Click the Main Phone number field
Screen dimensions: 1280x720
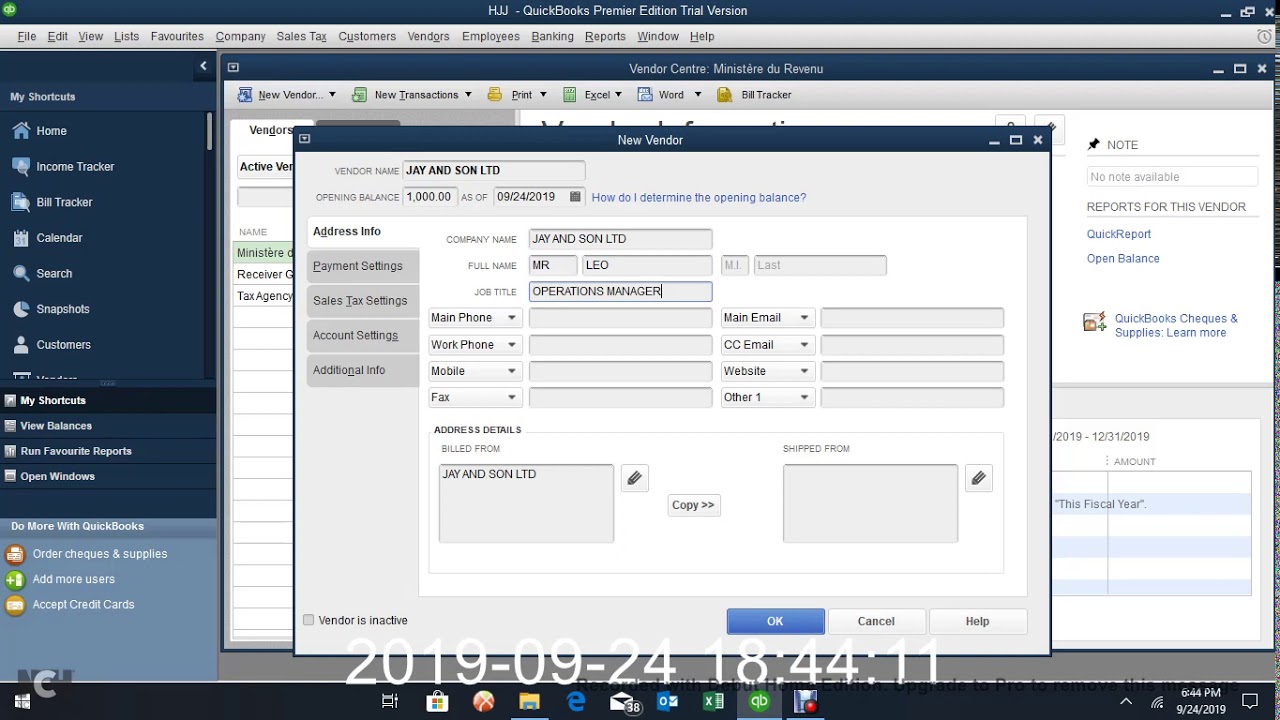coord(620,318)
